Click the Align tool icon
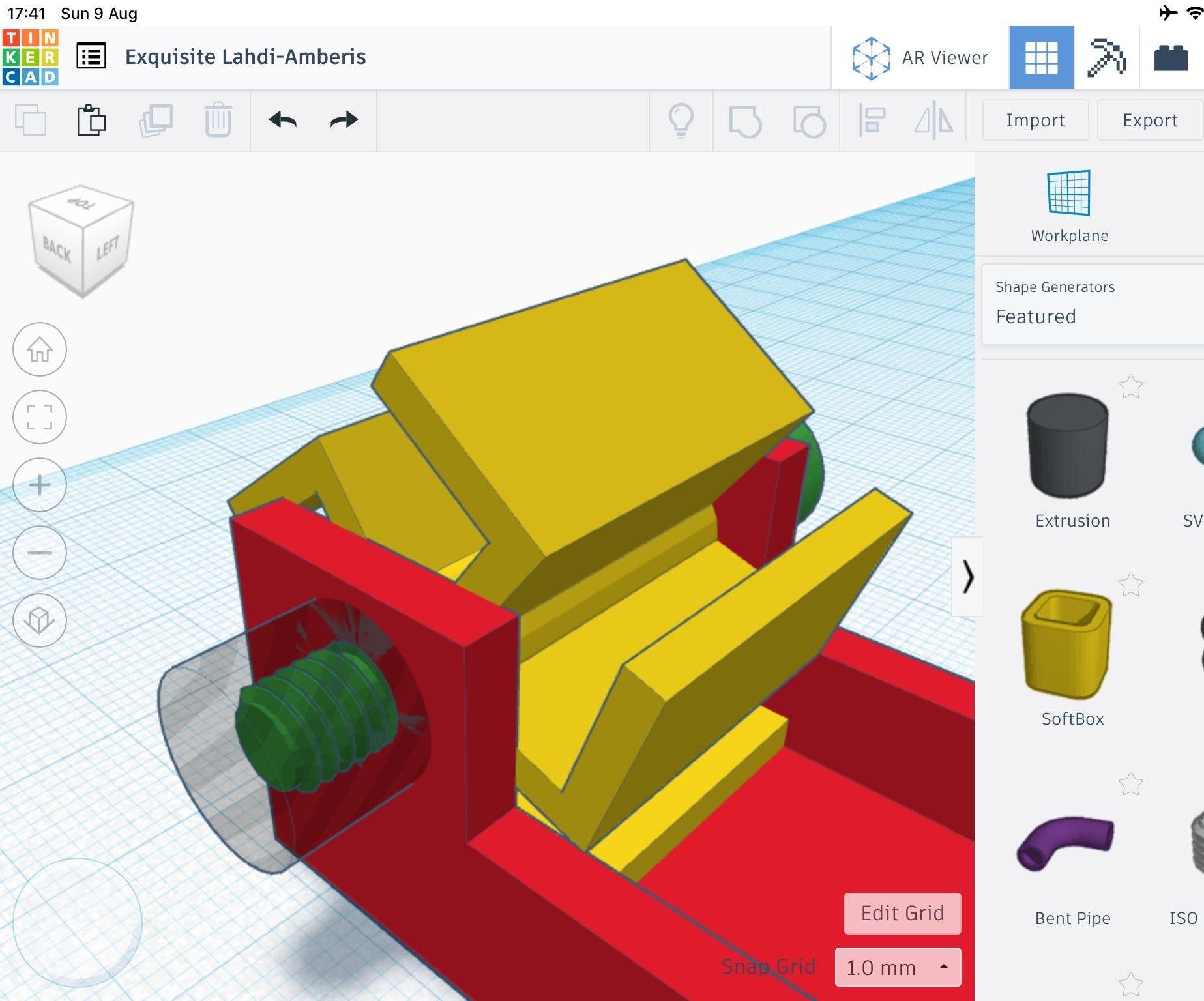Viewport: 1204px width, 1001px height. tap(872, 121)
